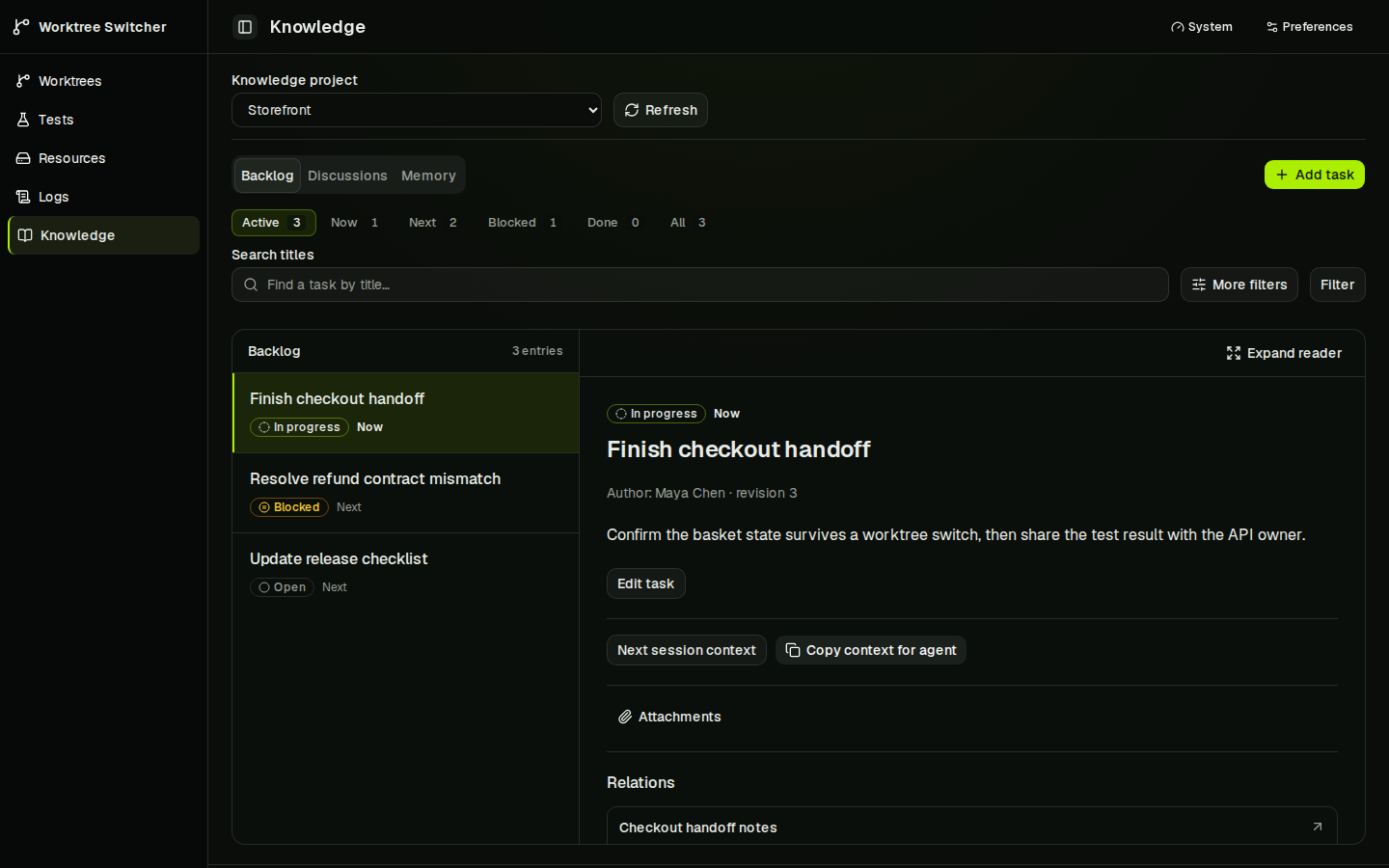Click the Author Maya Chen revision text
Image resolution: width=1389 pixels, height=868 pixels.
tap(702, 493)
